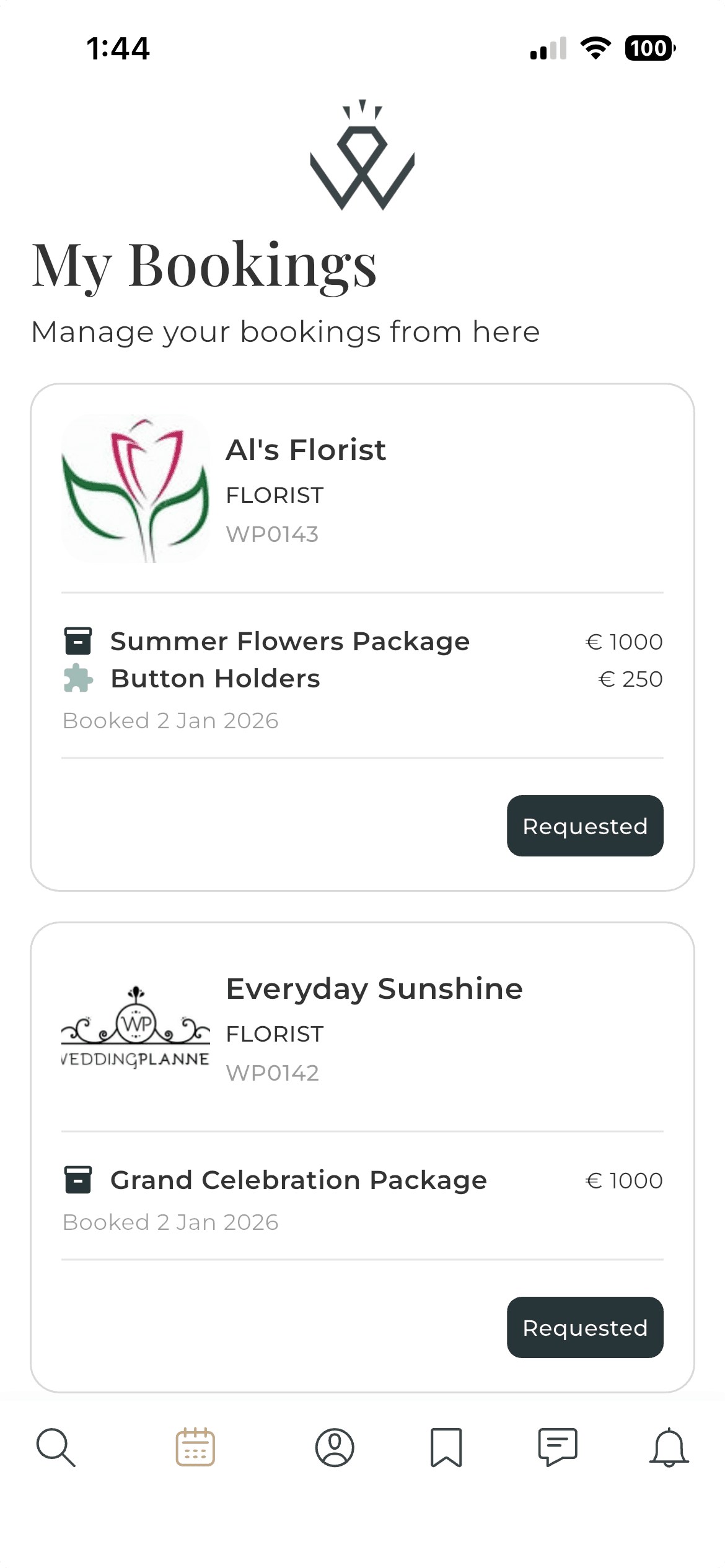The image size is (725, 1568).
Task: Open the profile tab icon
Action: (x=335, y=1447)
